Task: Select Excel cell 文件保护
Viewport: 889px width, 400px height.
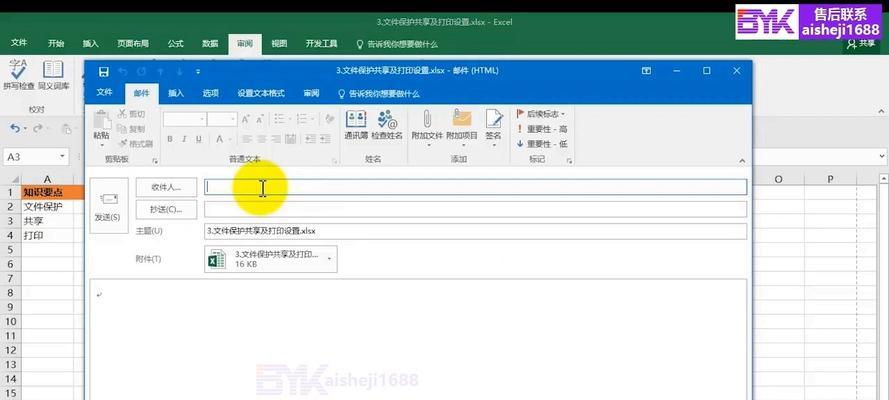Action: tap(48, 207)
